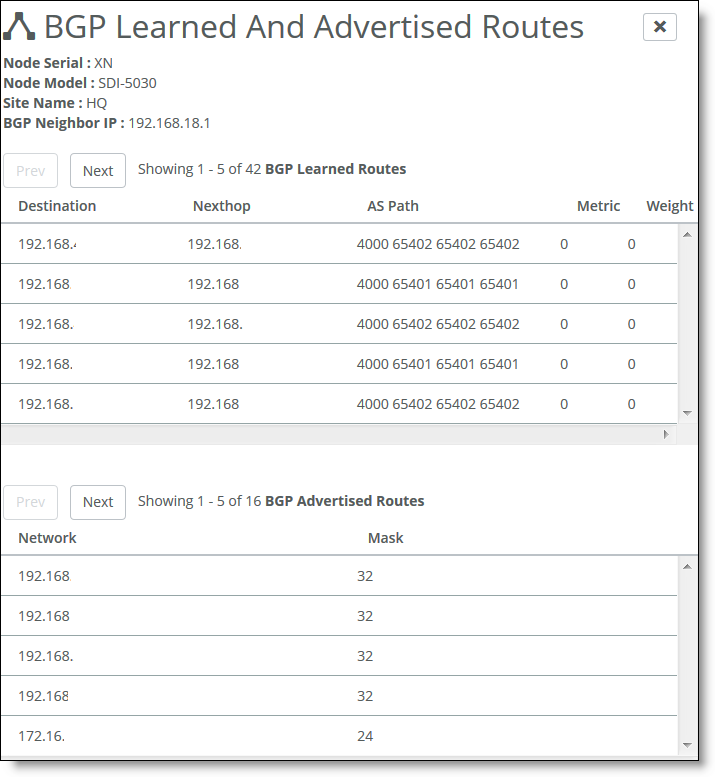715x777 pixels.
Task: Click the BGP topology icon beside the title
Action: pos(19,26)
